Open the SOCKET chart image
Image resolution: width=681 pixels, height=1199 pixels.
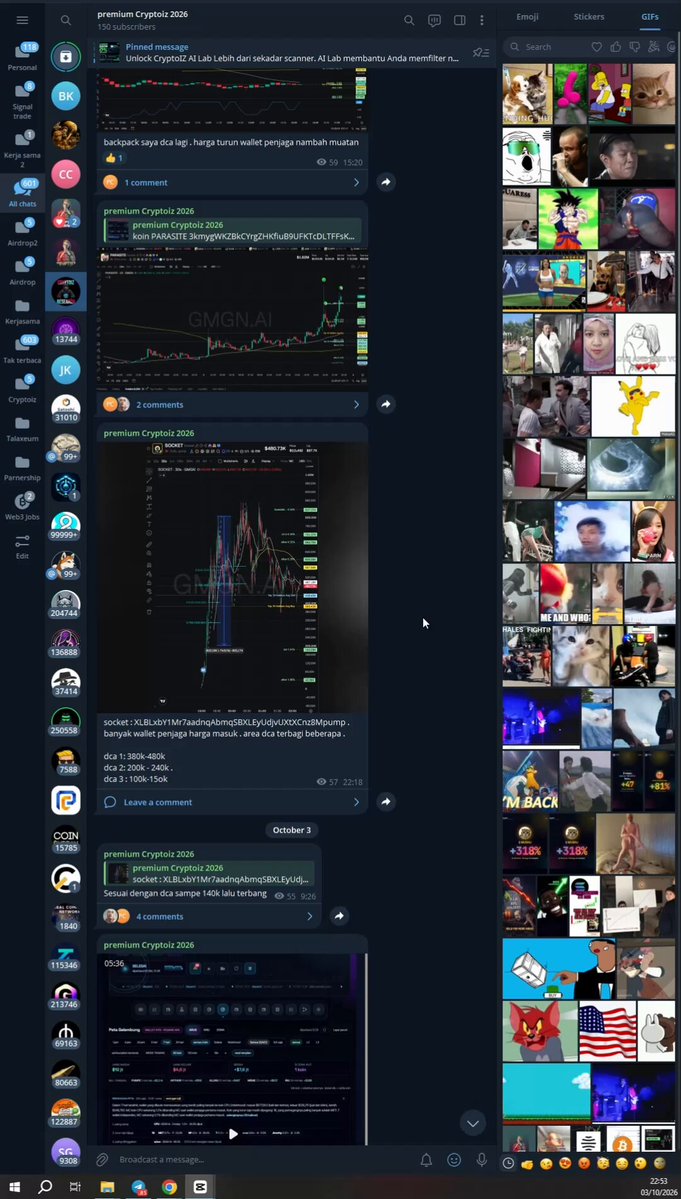232,577
